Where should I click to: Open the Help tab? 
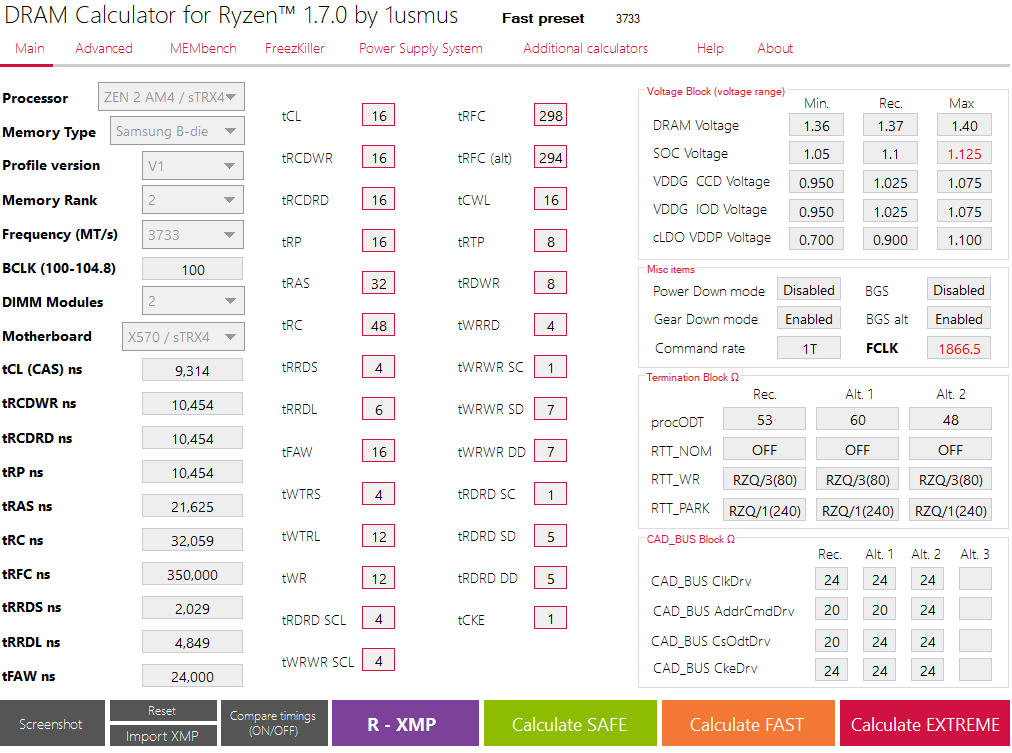(710, 48)
